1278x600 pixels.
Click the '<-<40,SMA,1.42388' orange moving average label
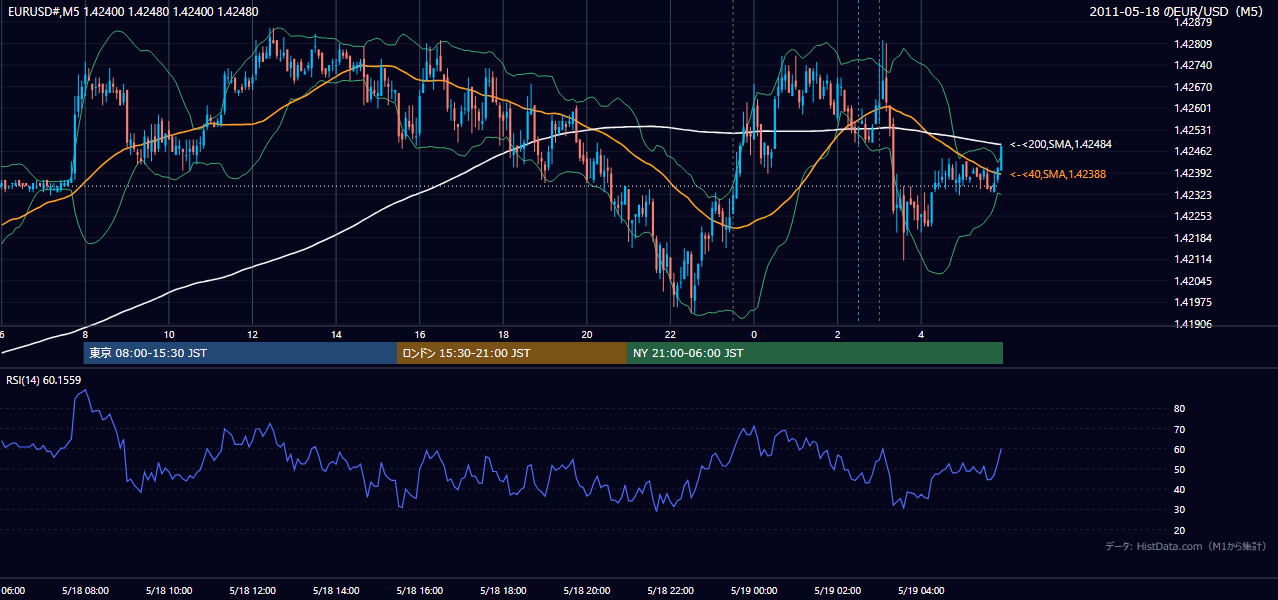point(1057,174)
